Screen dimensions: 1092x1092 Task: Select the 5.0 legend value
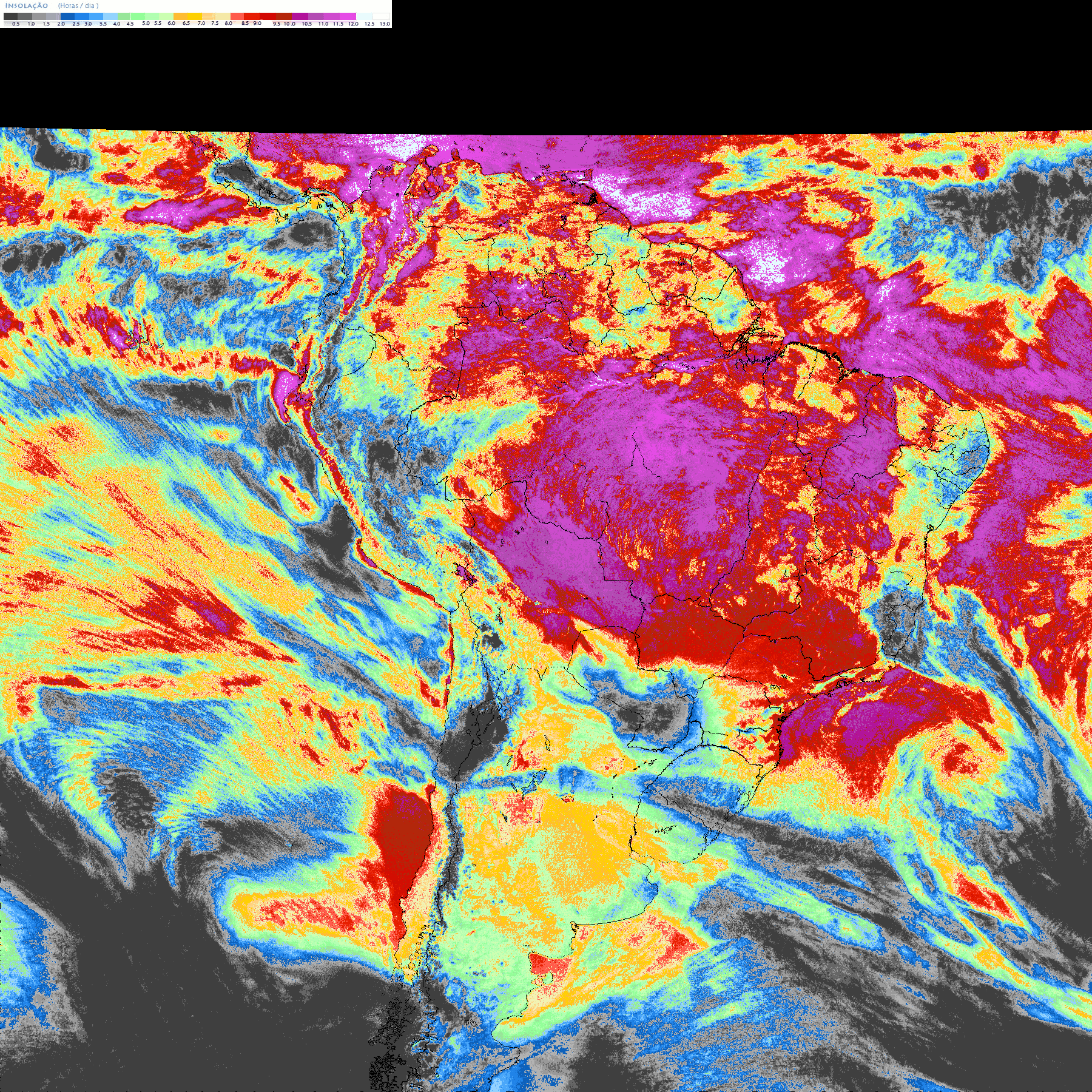click(146, 23)
